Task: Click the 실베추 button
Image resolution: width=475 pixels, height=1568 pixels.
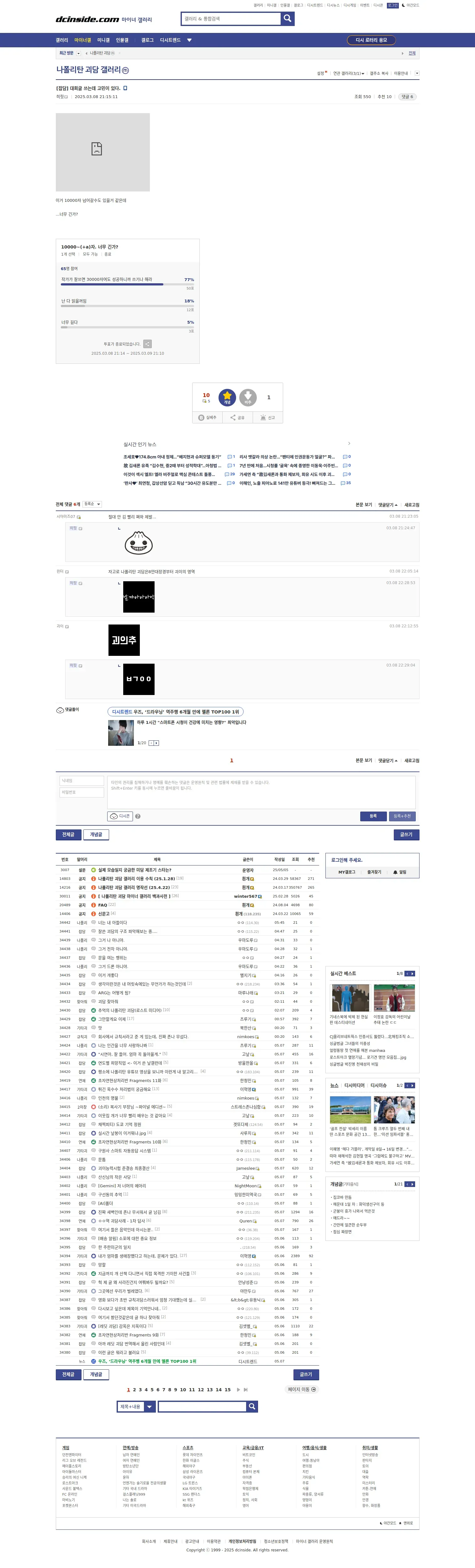Action: point(208,418)
